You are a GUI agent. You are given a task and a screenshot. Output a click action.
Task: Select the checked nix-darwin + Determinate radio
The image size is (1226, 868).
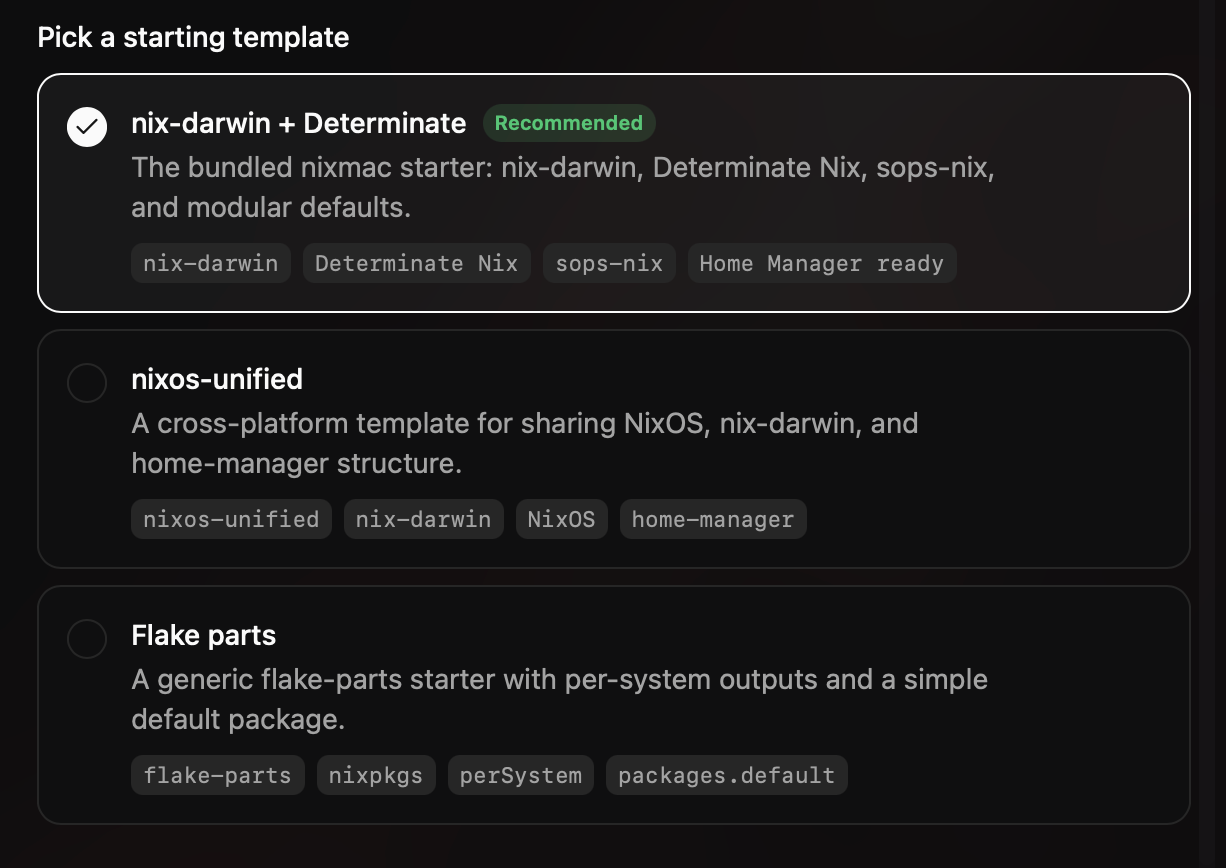(87, 126)
